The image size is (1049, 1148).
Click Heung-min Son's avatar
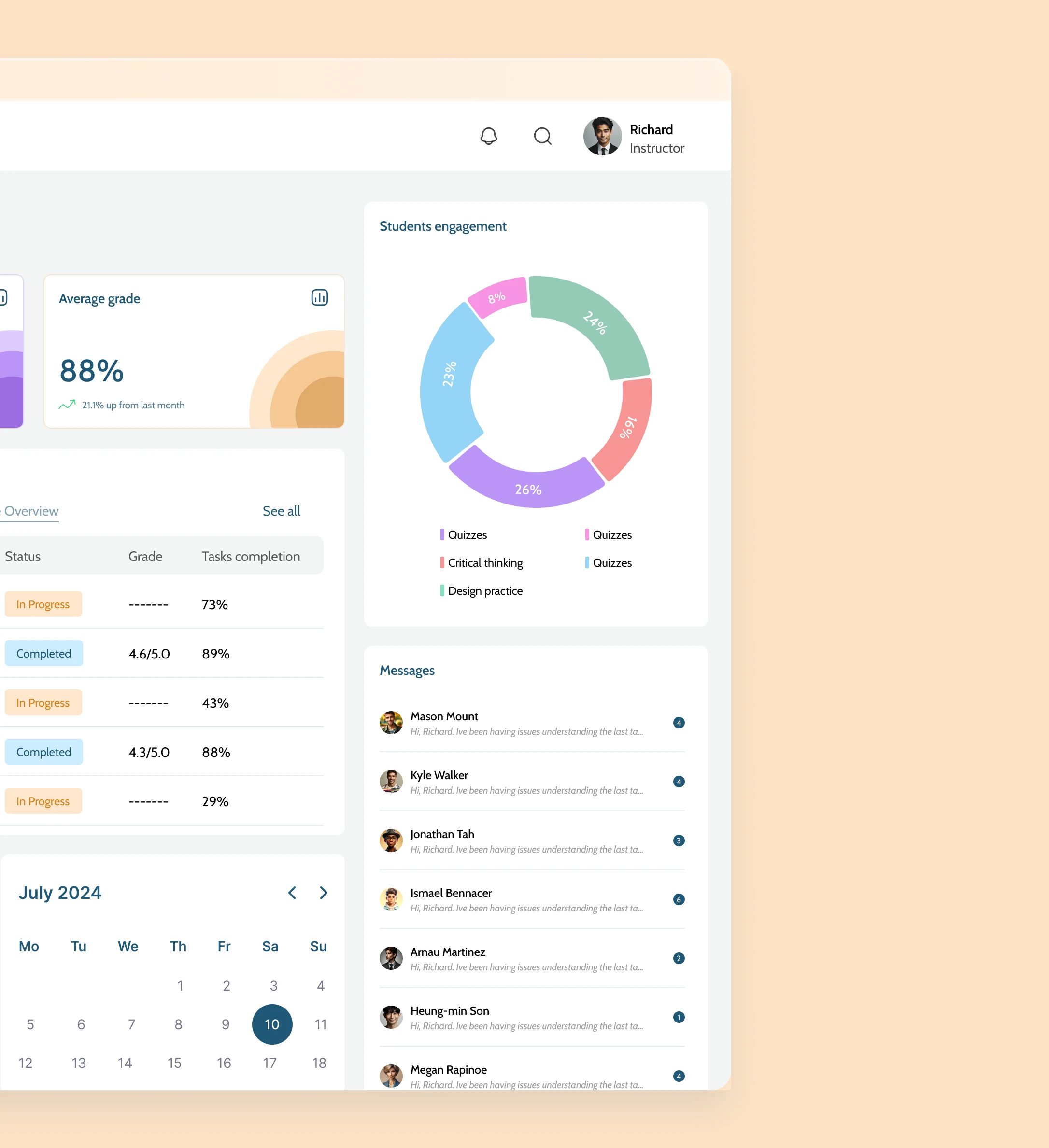tap(391, 1017)
